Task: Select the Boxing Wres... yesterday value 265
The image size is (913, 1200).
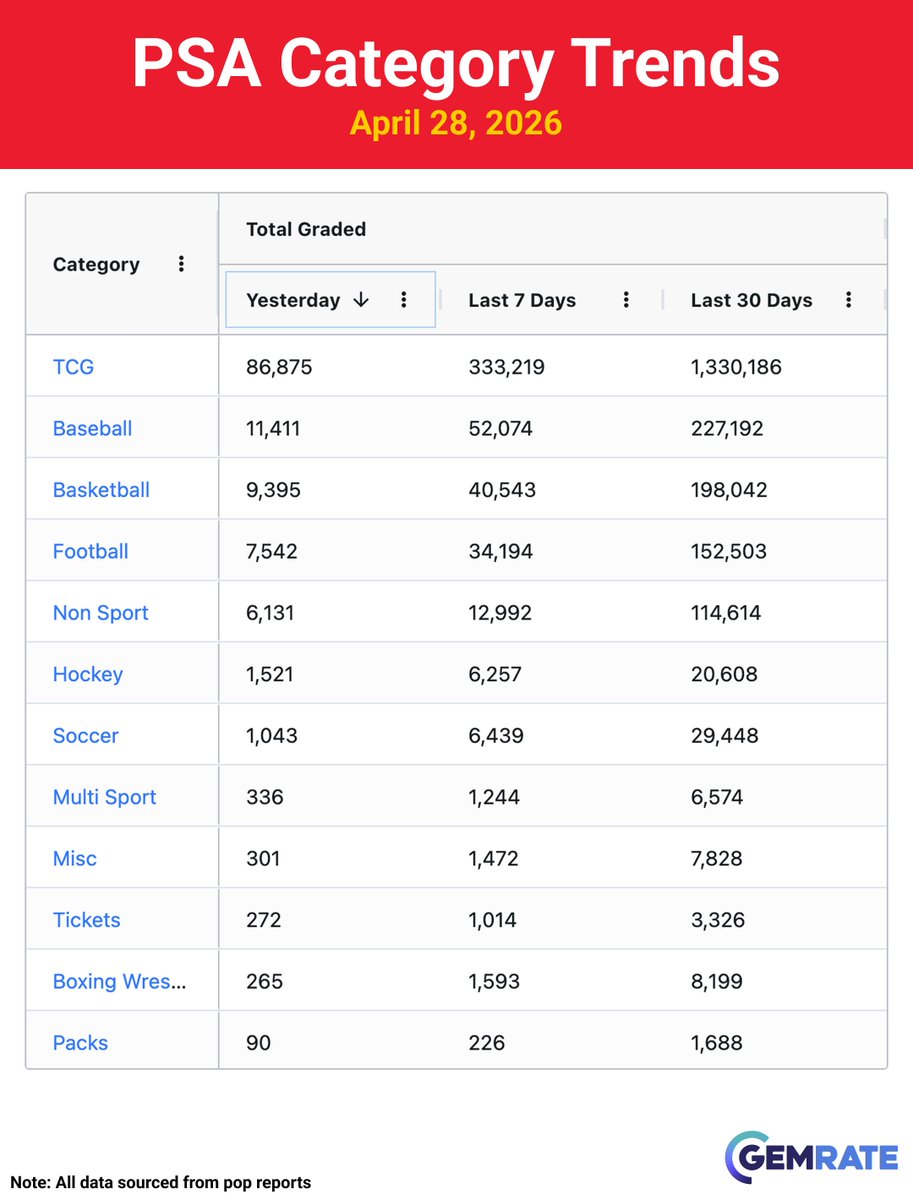Action: click(265, 982)
